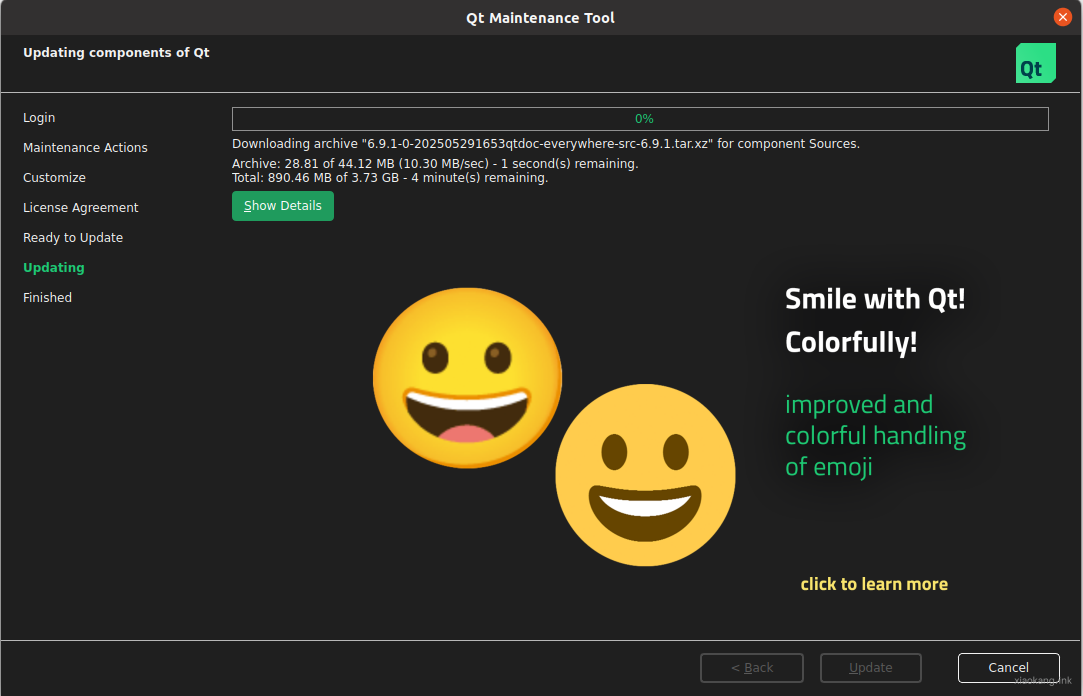Click the Show Details button

[282, 206]
